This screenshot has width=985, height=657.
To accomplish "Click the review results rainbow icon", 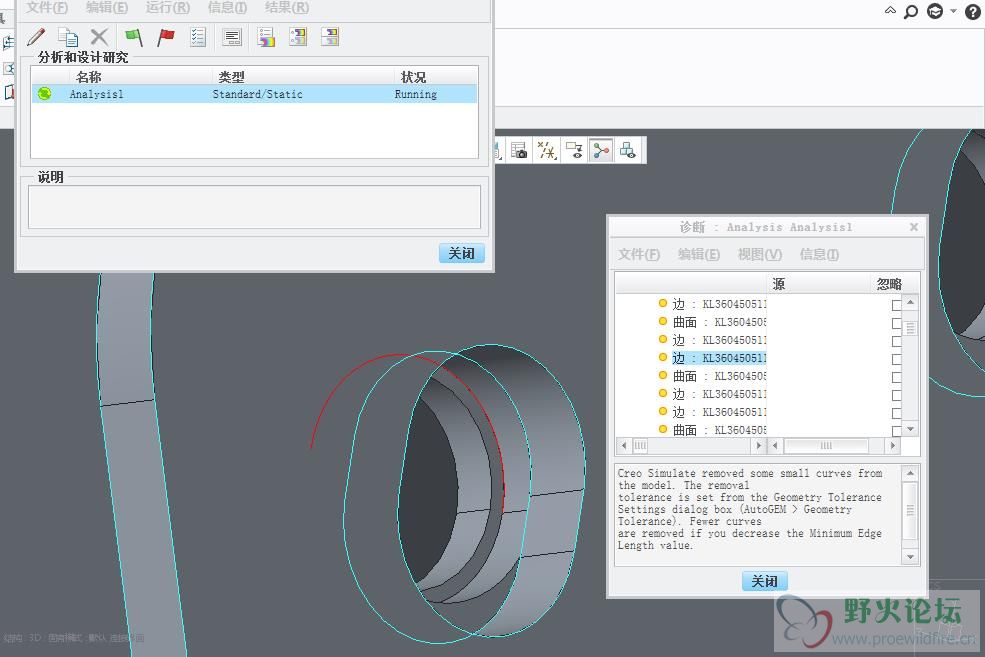I will 266,37.
